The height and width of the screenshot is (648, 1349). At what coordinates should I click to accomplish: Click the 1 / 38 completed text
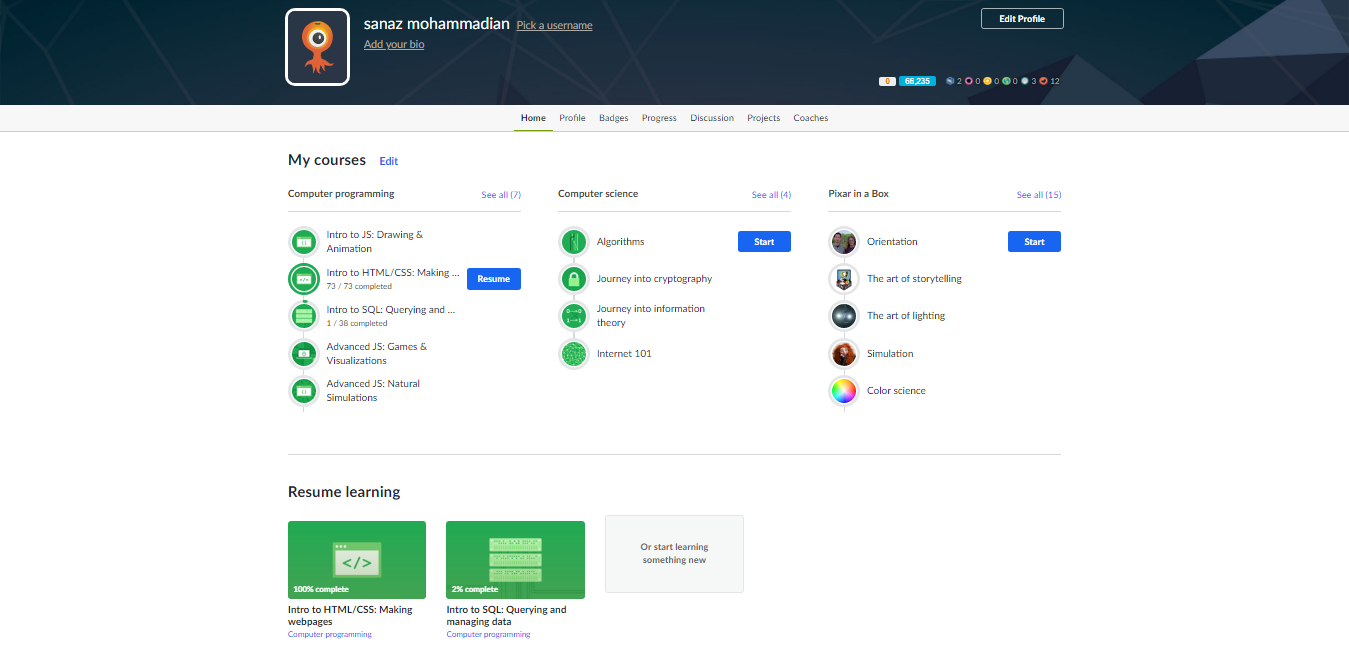tap(357, 323)
